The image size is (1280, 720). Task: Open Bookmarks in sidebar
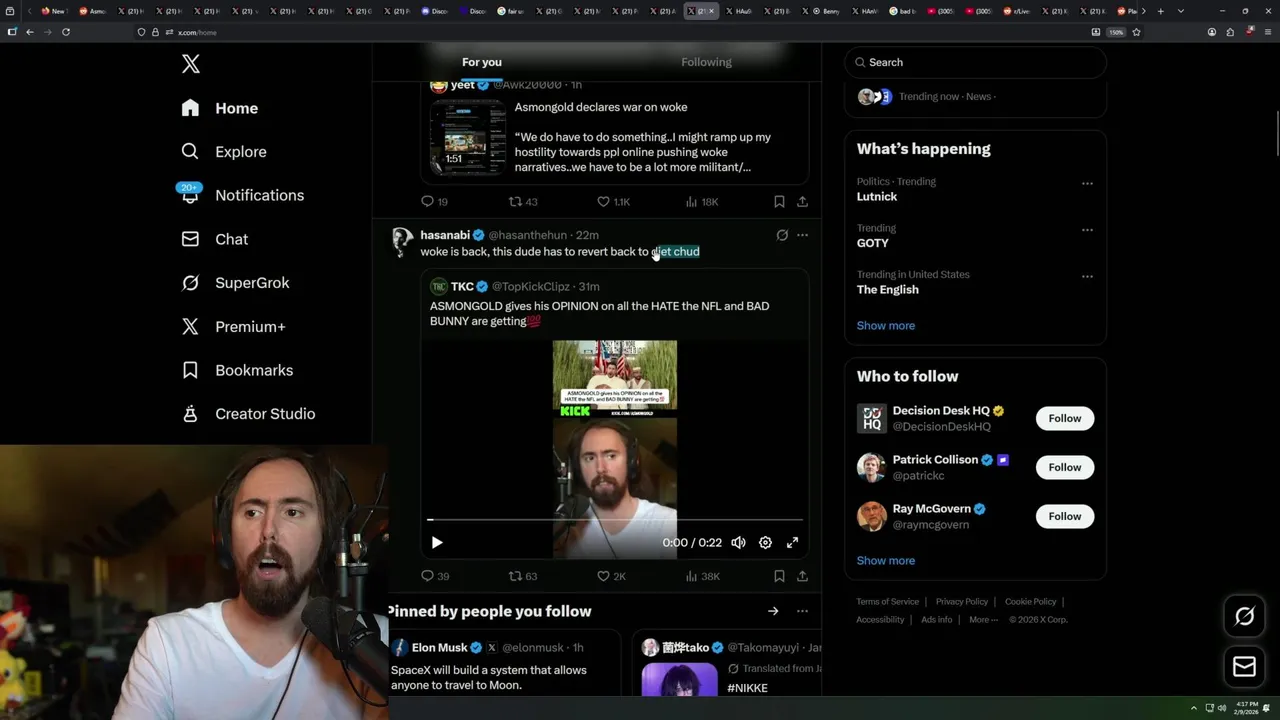[x=237, y=370]
